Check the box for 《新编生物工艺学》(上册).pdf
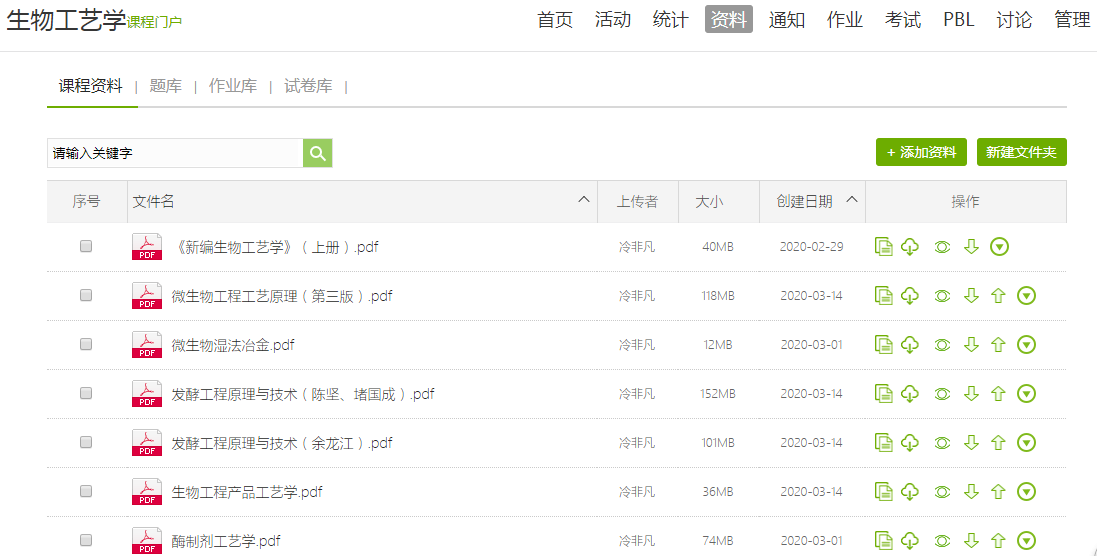Image resolution: width=1097 pixels, height=556 pixels. click(86, 246)
